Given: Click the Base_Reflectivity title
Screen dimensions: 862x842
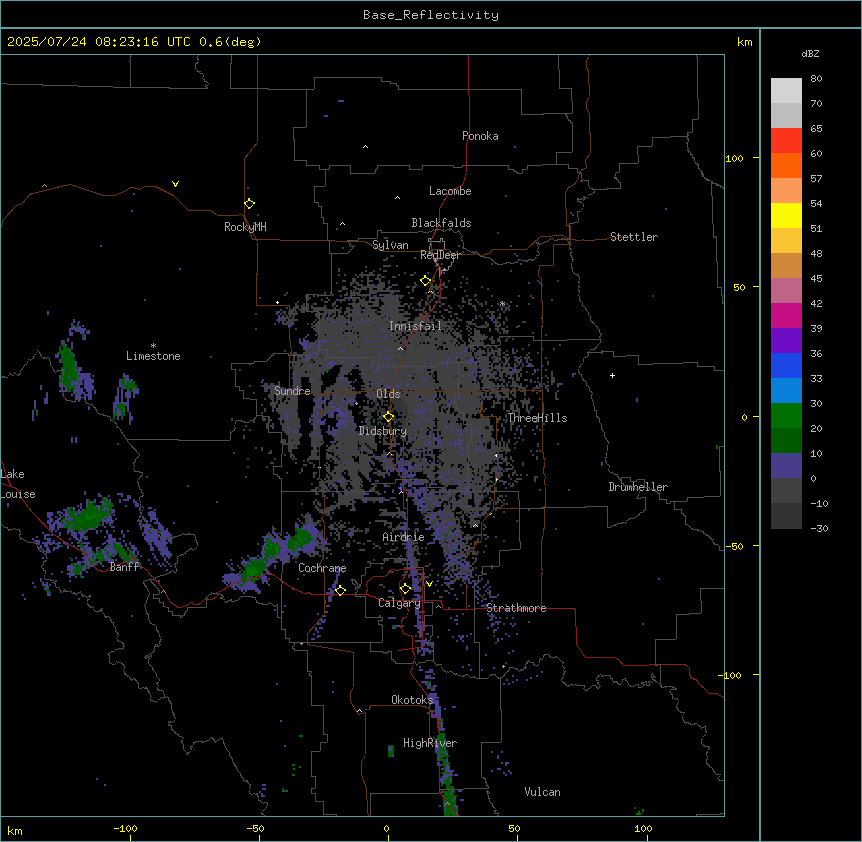Looking at the screenshot, I should point(431,15).
